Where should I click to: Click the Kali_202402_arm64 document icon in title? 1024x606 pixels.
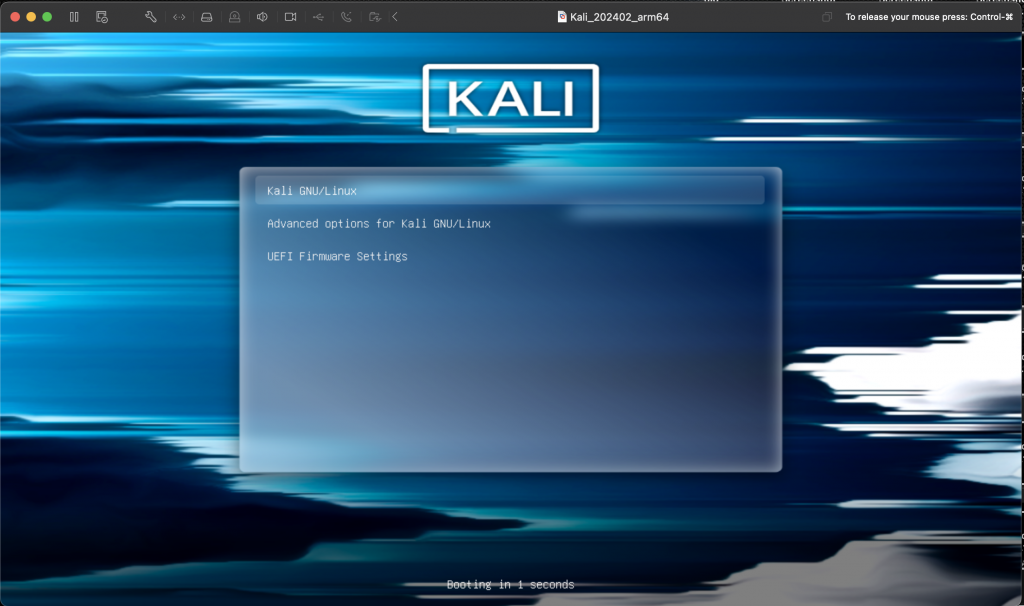click(x=562, y=17)
